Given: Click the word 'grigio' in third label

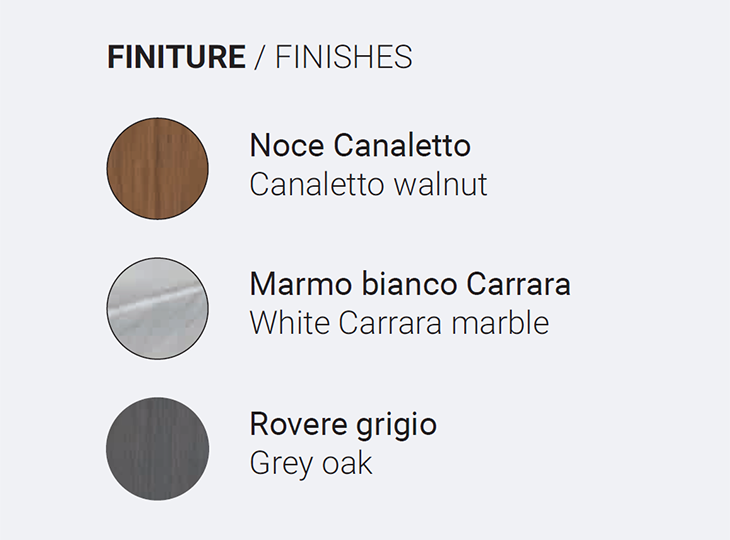Looking at the screenshot, I should [397, 426].
